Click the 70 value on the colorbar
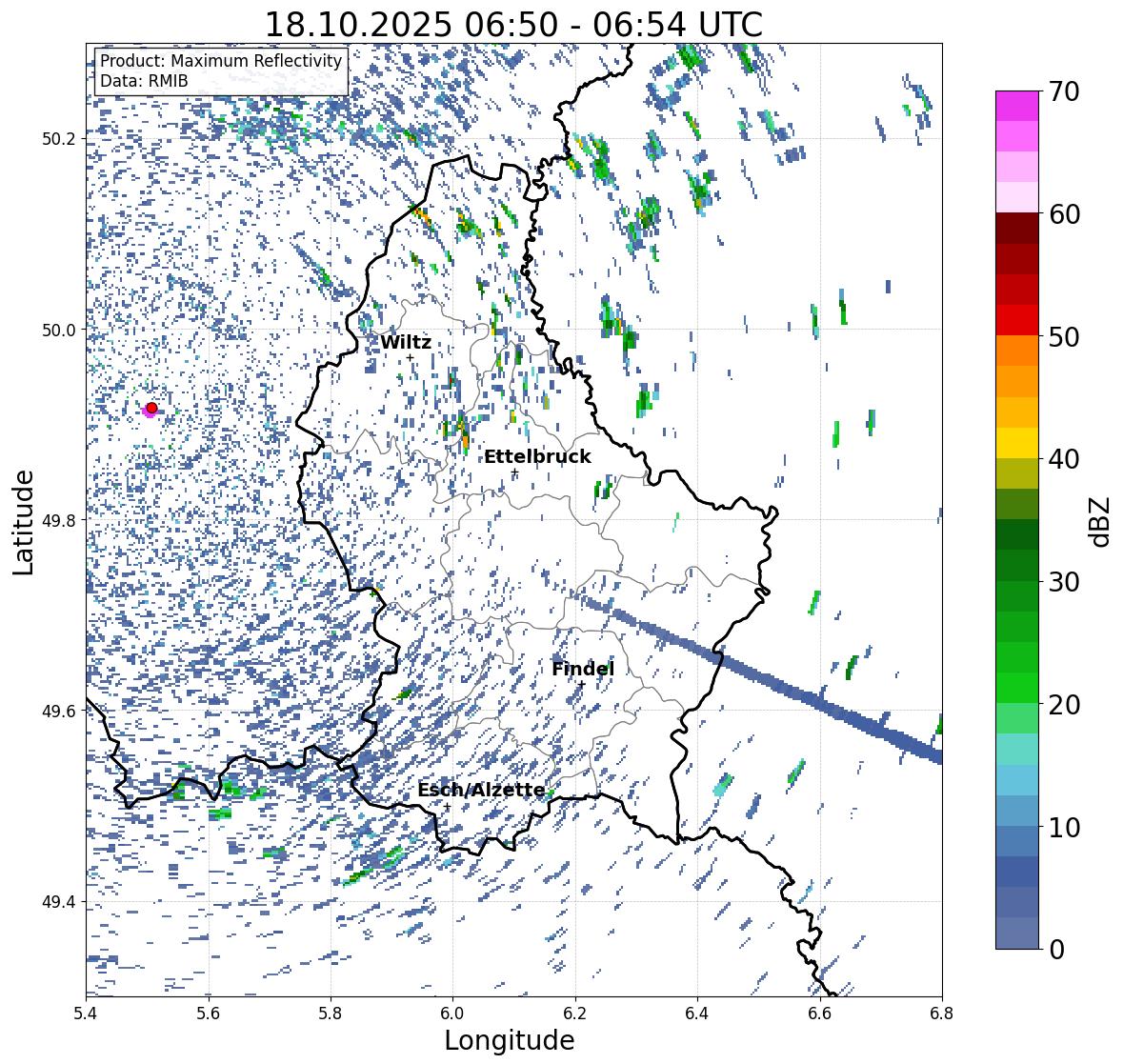Screen dimensions: 1123x1064 [x=1064, y=91]
